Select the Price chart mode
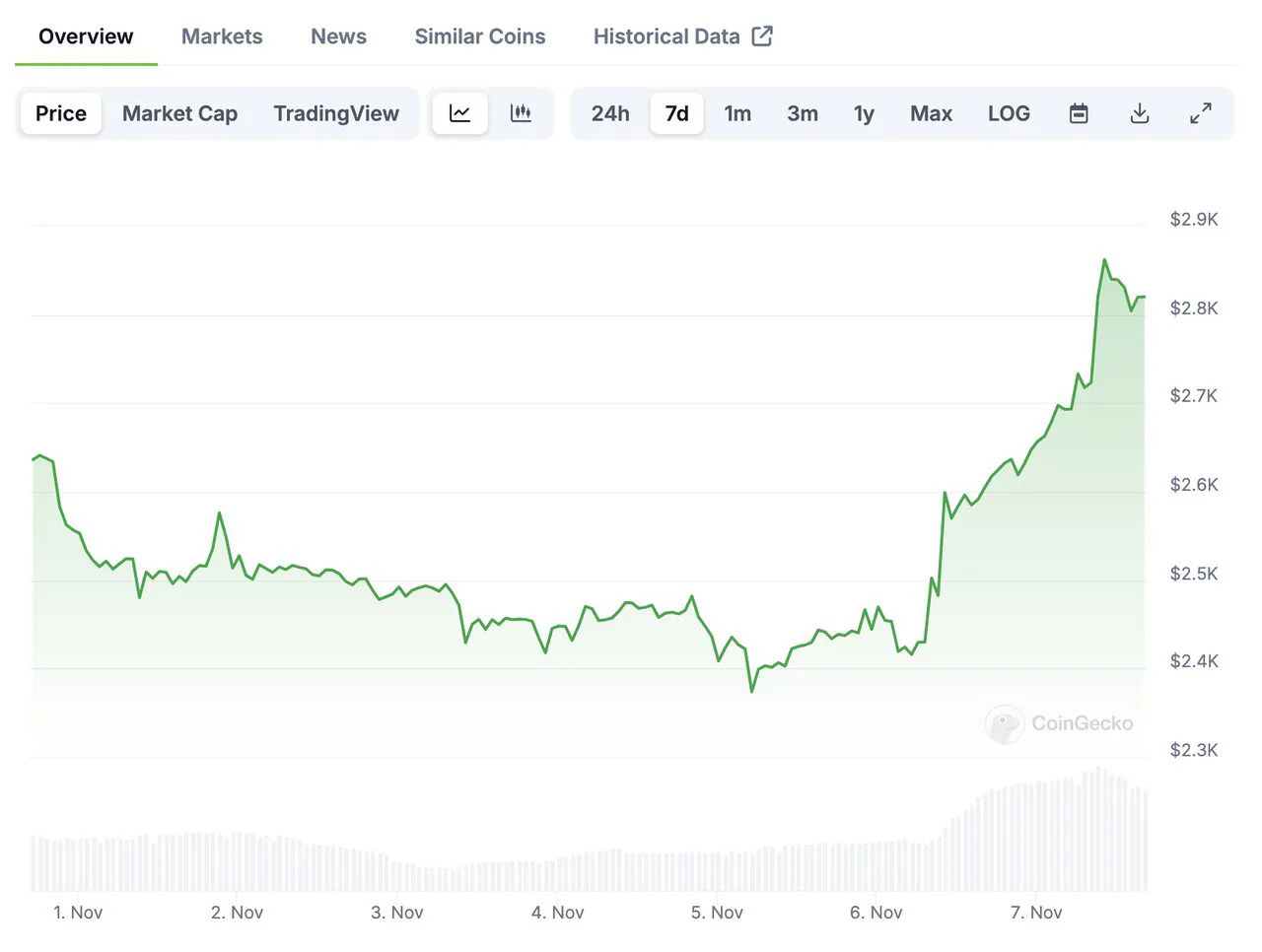This screenshot has height=952, width=1262. tap(61, 113)
